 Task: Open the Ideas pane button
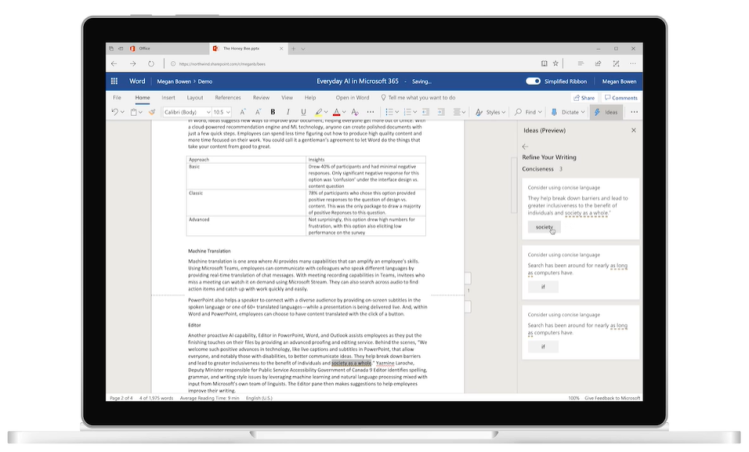point(606,112)
